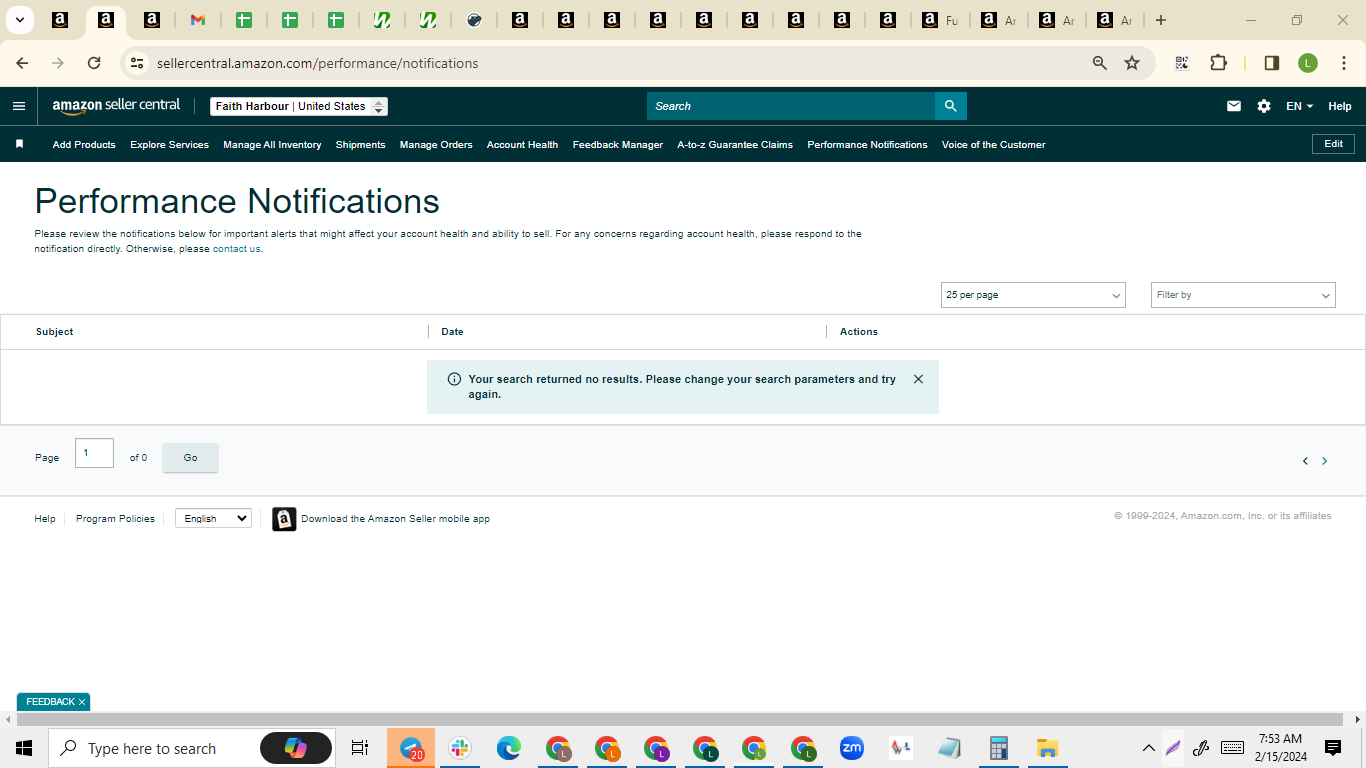The width and height of the screenshot is (1366, 768).
Task: Click the Edit button for favorites bar
Action: coord(1333,144)
